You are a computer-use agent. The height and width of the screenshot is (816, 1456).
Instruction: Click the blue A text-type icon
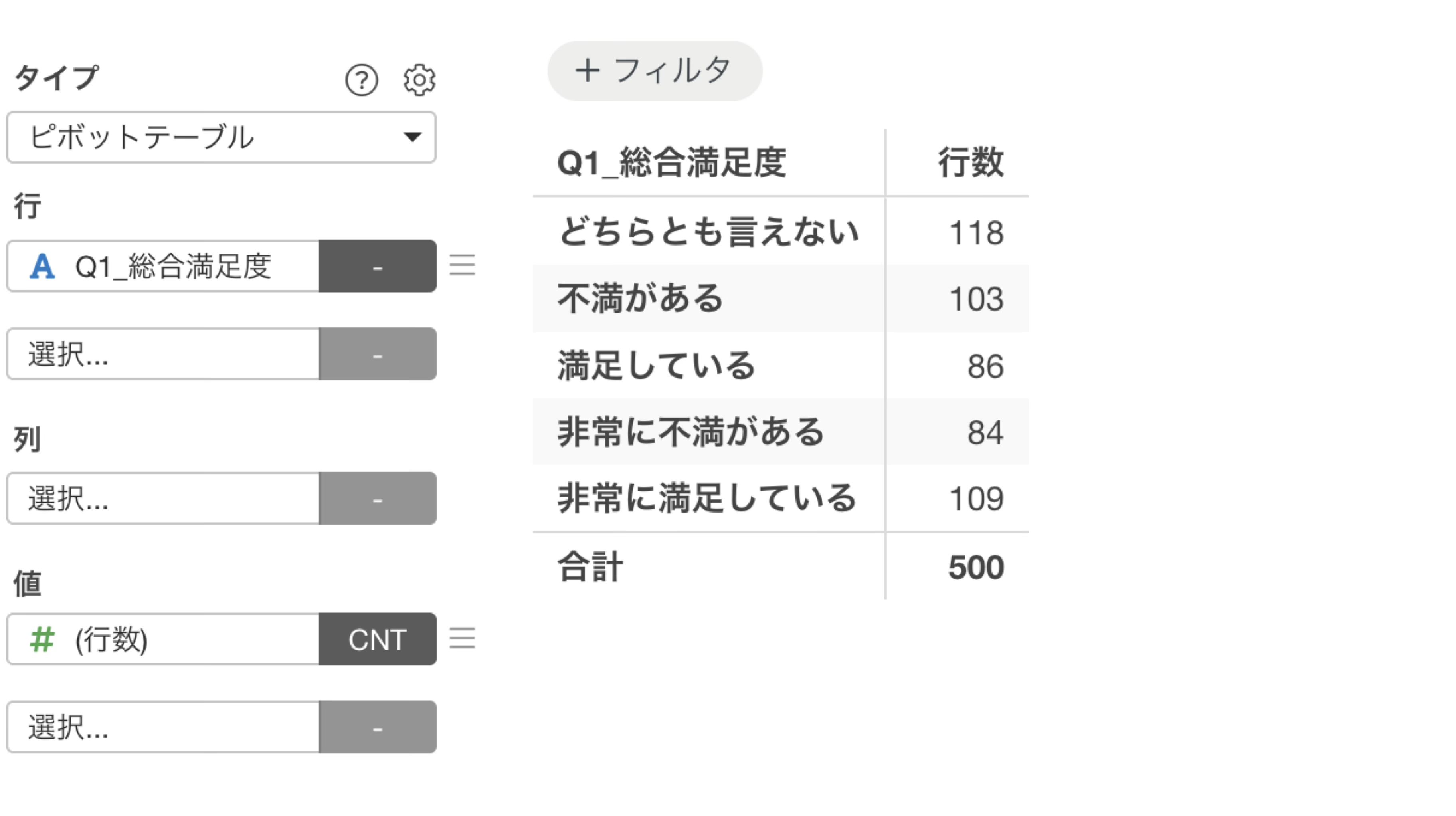pos(42,266)
